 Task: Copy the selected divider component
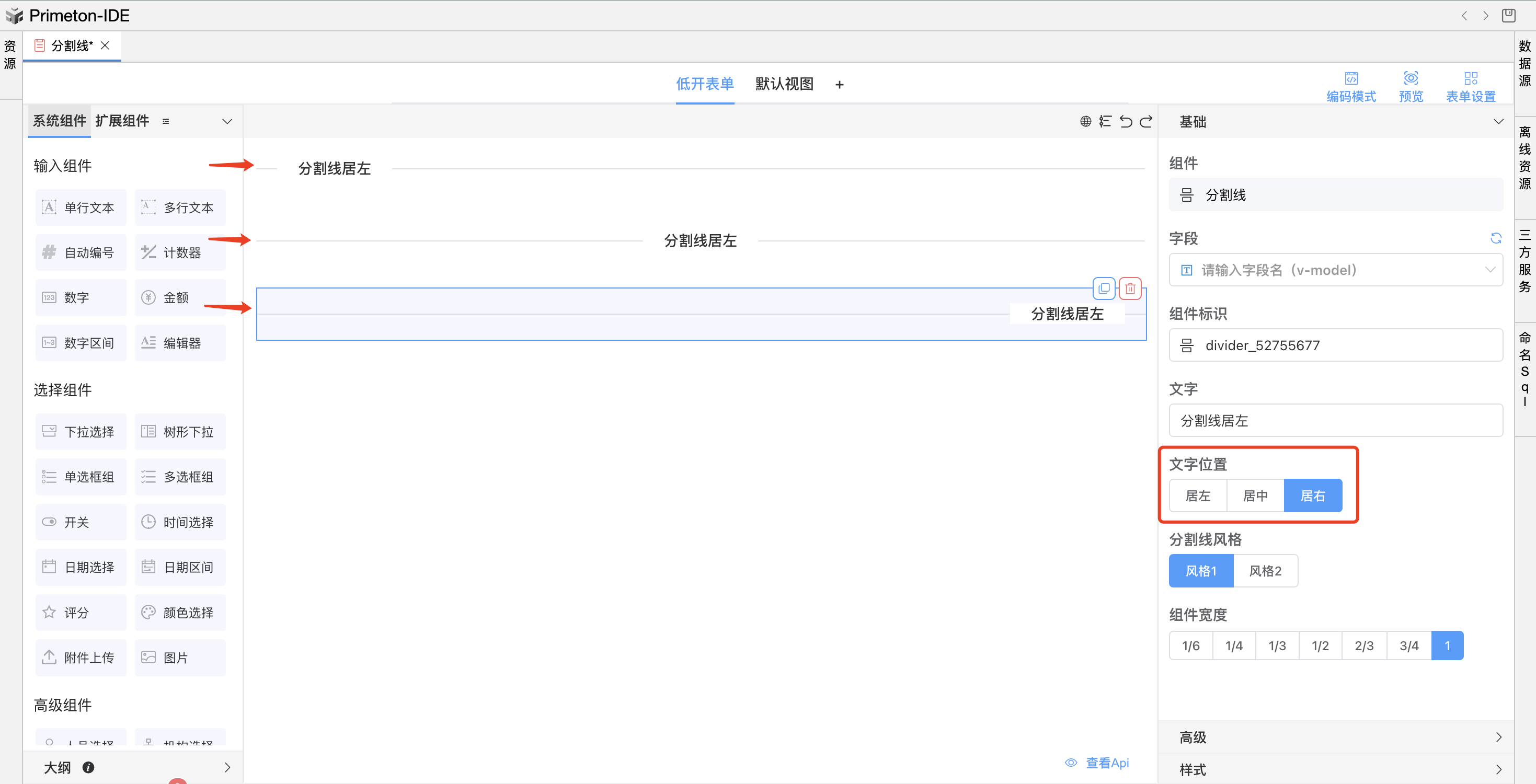[1104, 289]
